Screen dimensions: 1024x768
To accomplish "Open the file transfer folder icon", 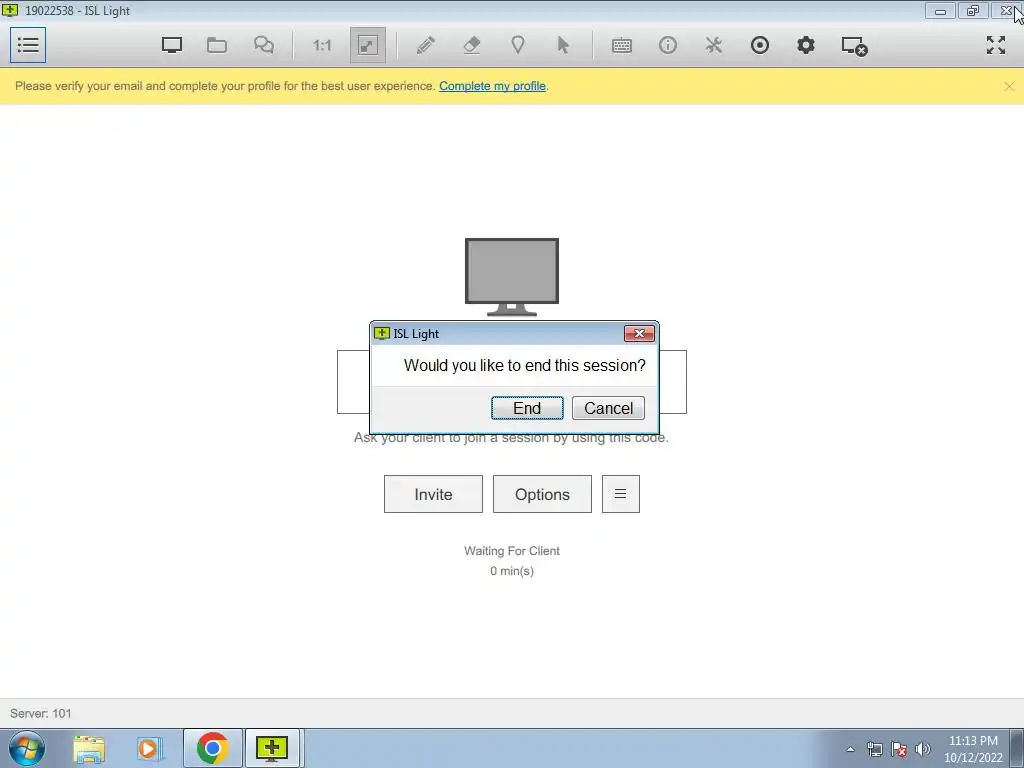I will coord(217,45).
